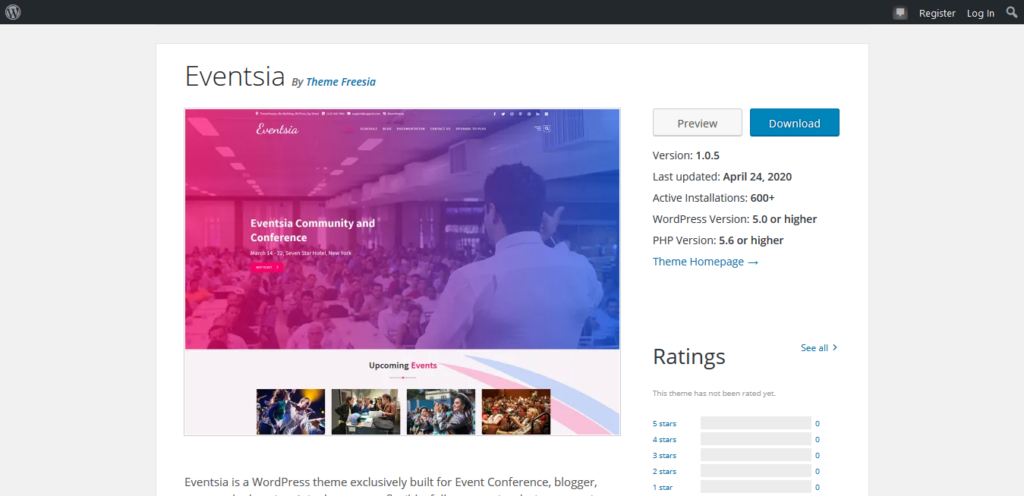Image resolution: width=1024 pixels, height=496 pixels.
Task: Filter reviews by 3 stars
Action: 664,456
